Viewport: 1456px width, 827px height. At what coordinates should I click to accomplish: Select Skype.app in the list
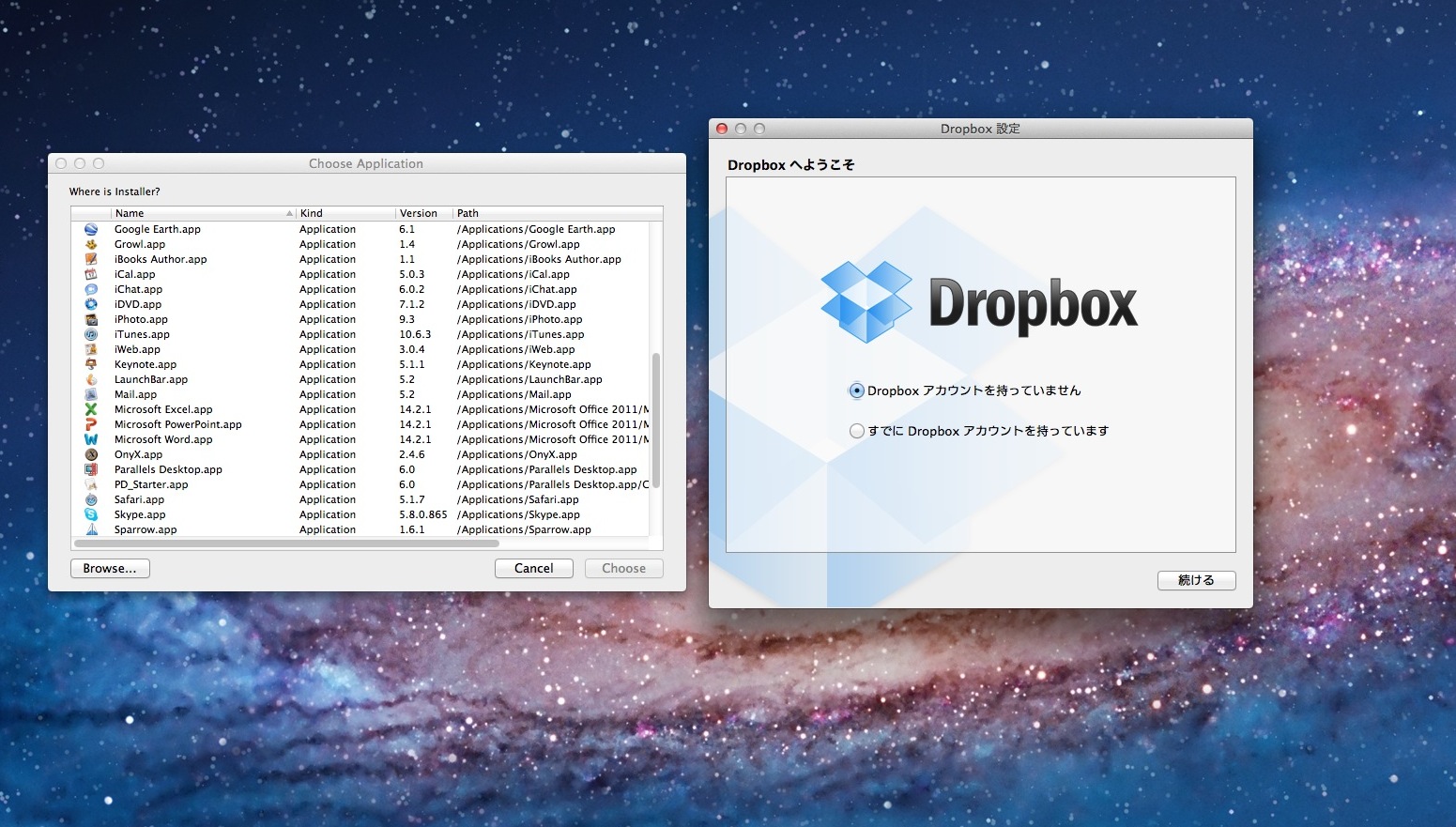tap(140, 514)
